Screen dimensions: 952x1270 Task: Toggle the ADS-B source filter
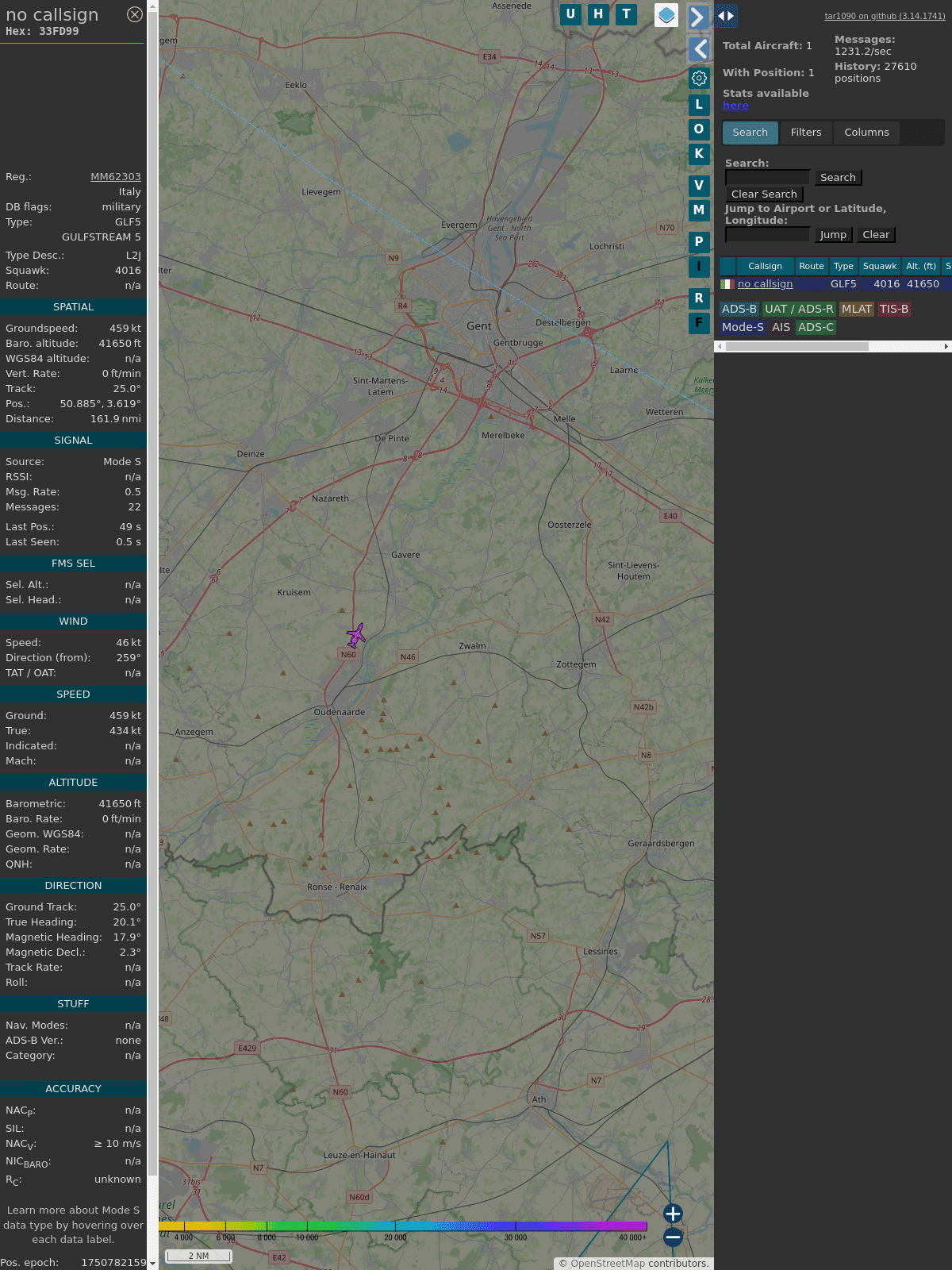coord(739,310)
